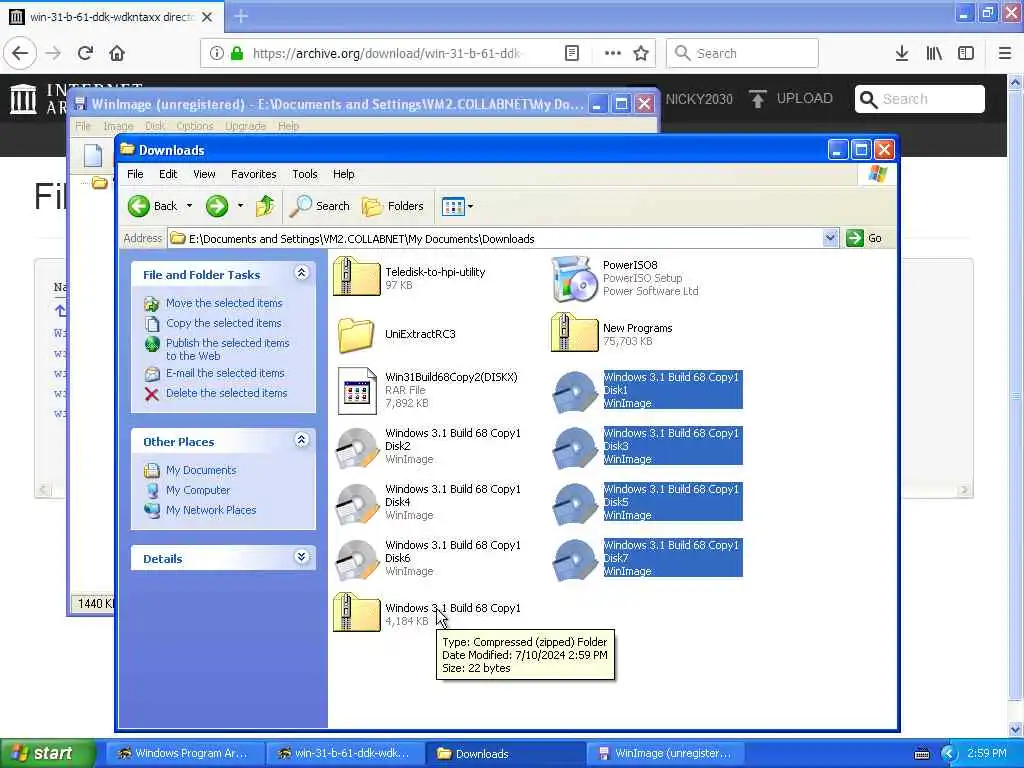Bookmark this page with the star icon

[641, 53]
